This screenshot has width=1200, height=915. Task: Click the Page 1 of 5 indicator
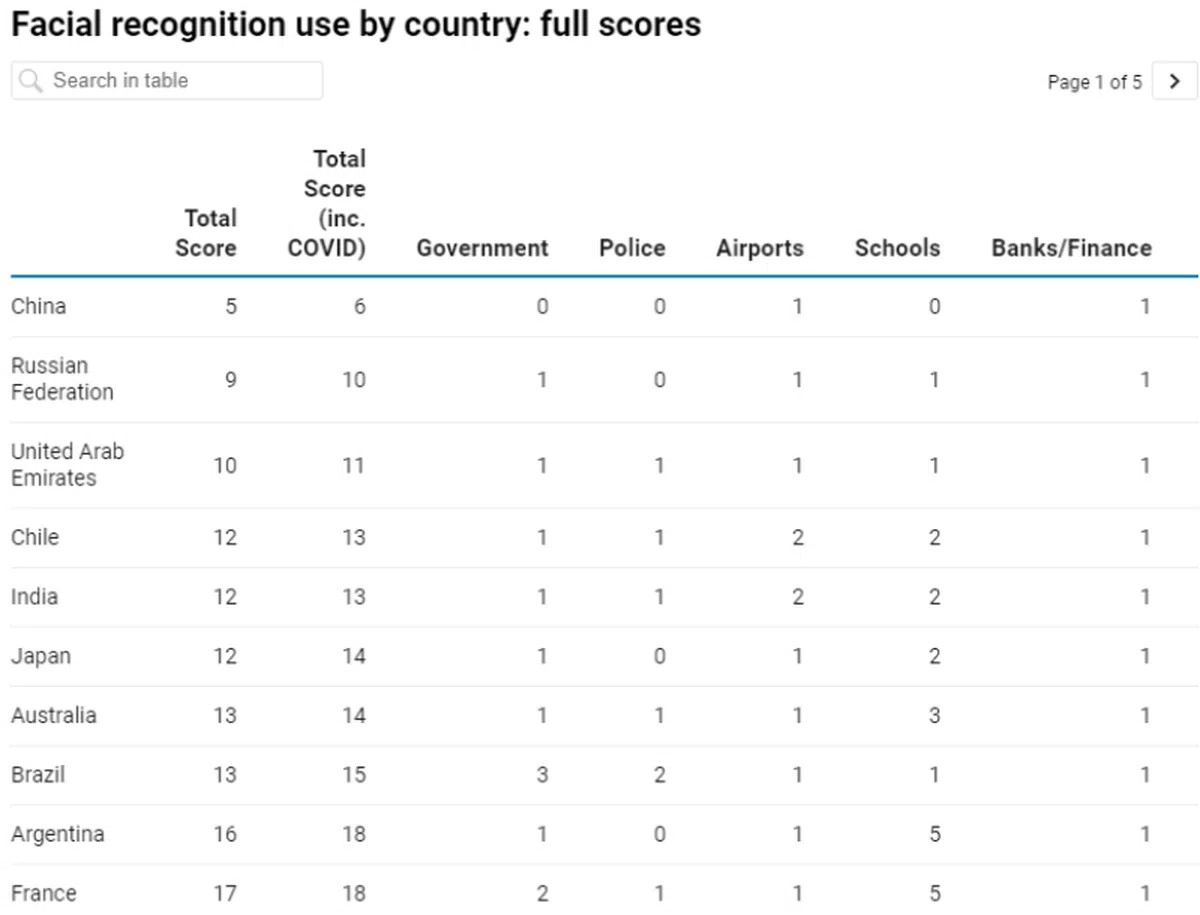click(x=1094, y=82)
